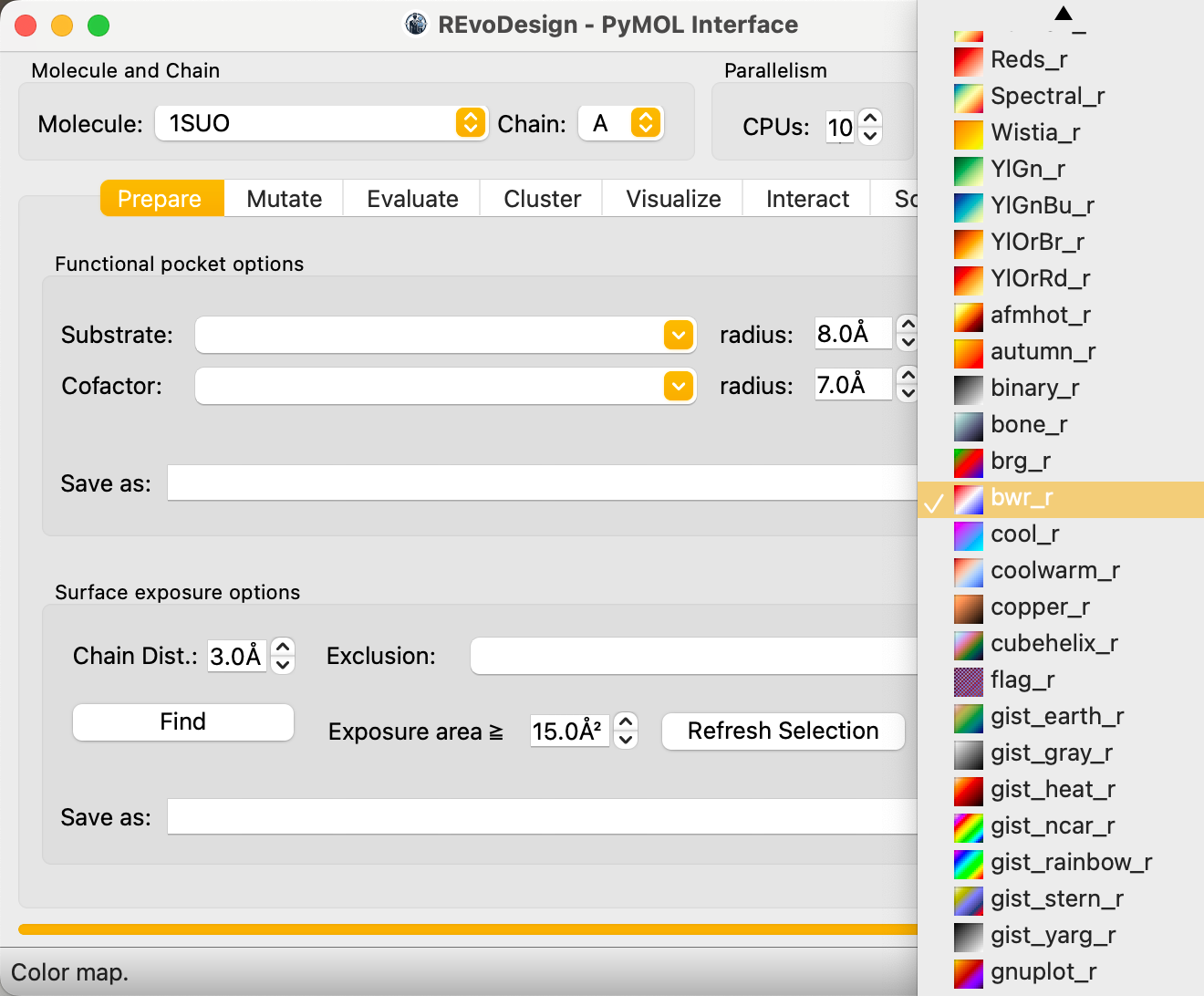1204x996 pixels.
Task: Choose Spectral_r colormap swatch
Action: (969, 98)
